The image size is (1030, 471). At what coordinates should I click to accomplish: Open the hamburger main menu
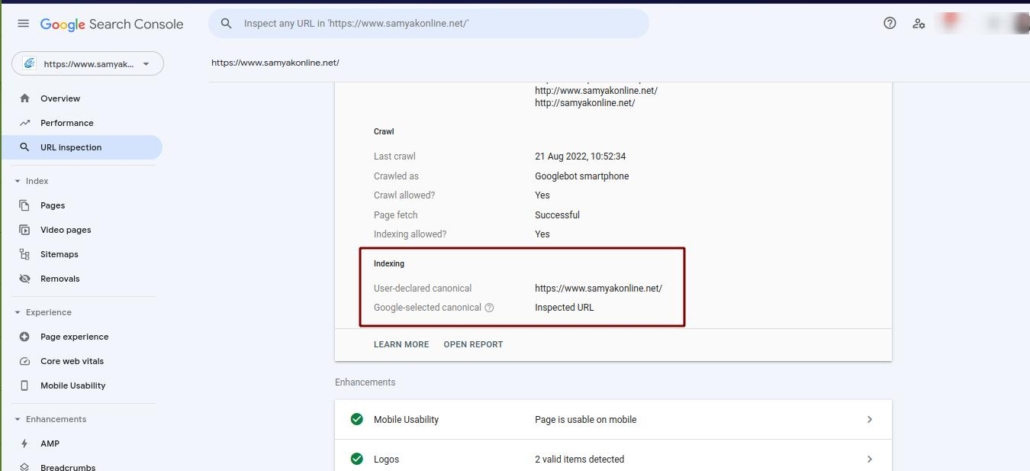click(x=23, y=24)
